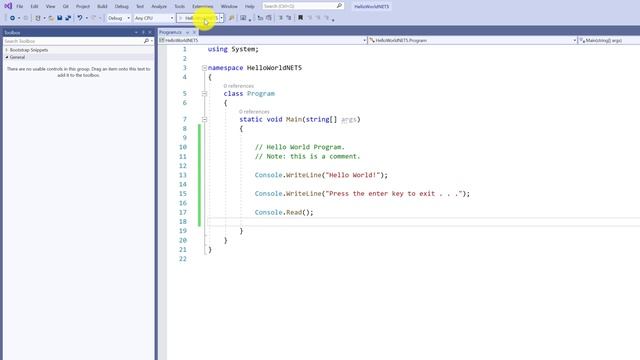The image size is (640, 360).
Task: Open the Main(string[] args) member dropdown
Action: 609,40
